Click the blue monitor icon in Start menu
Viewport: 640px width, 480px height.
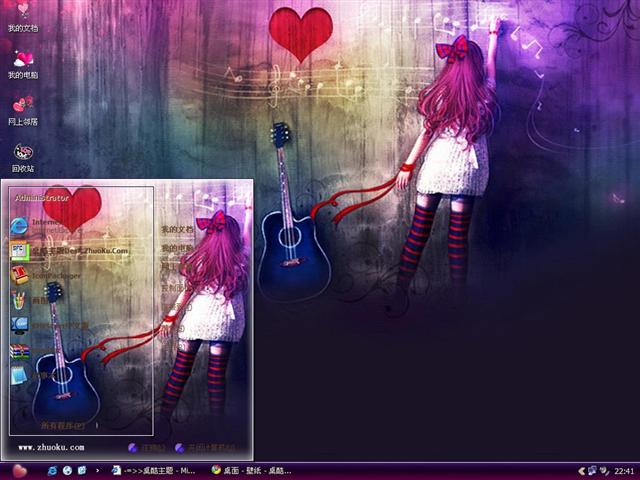tap(19, 326)
